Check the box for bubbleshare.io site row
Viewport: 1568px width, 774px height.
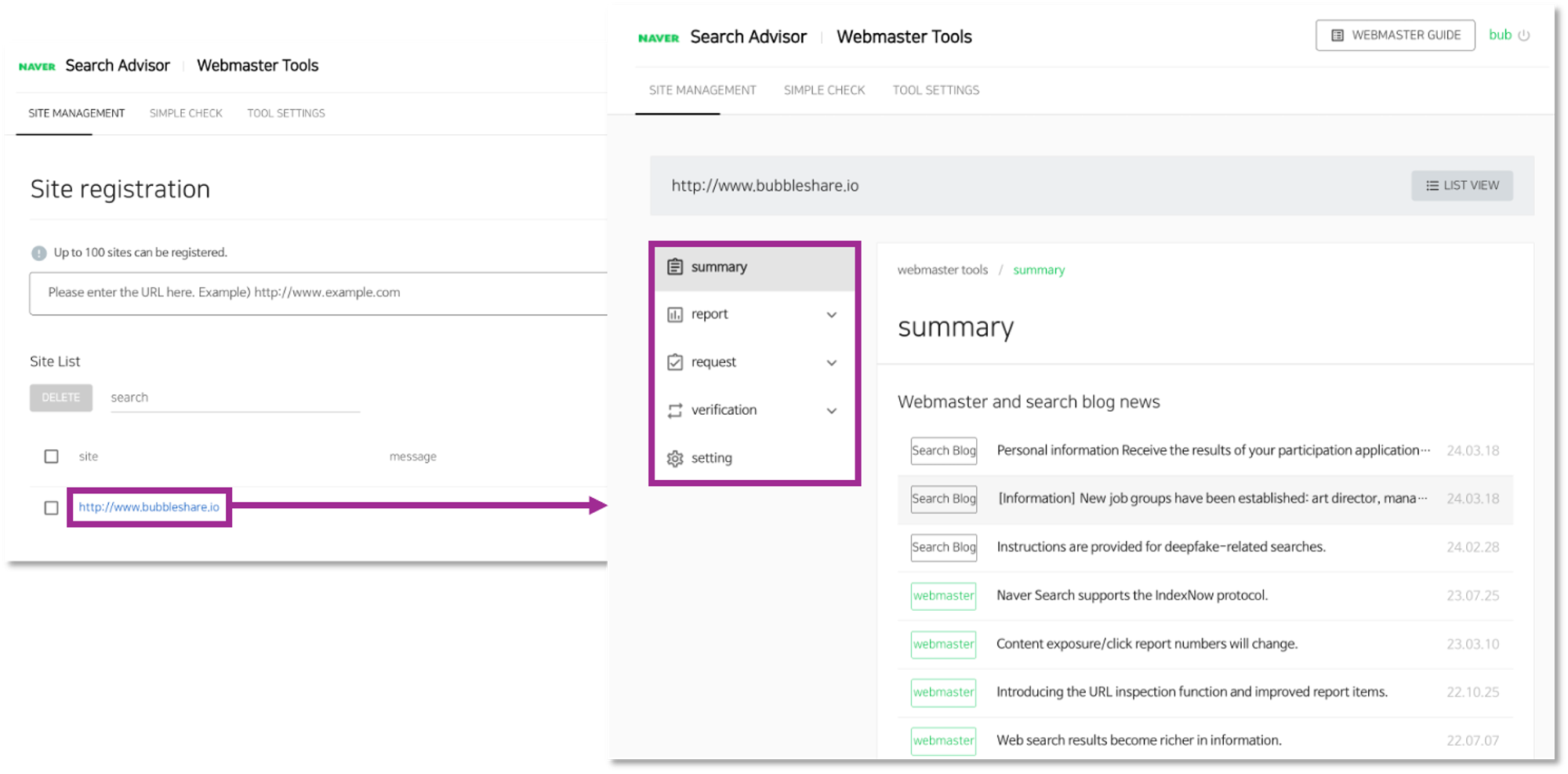click(51, 508)
